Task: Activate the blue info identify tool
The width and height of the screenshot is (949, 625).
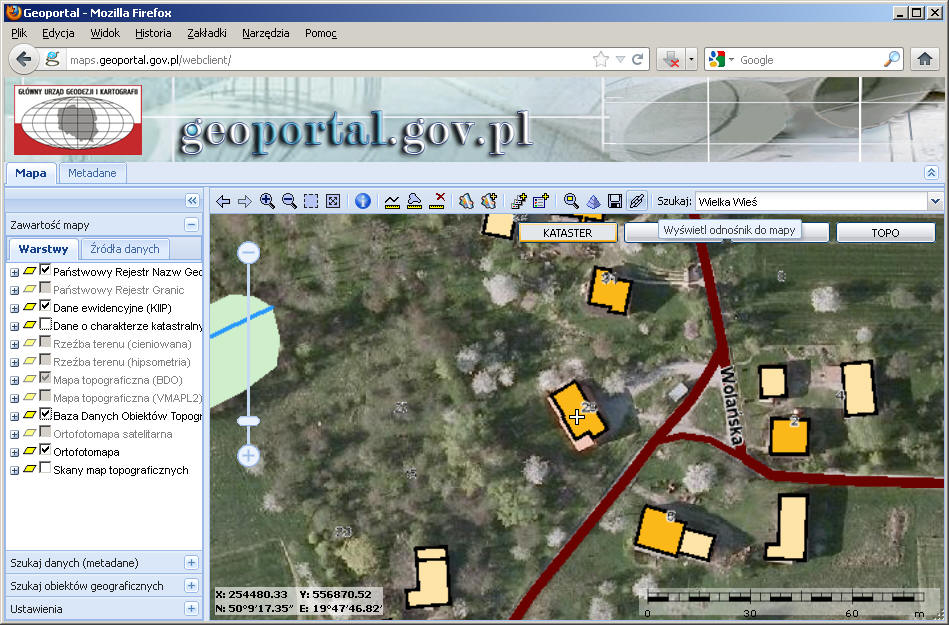Action: point(363,201)
